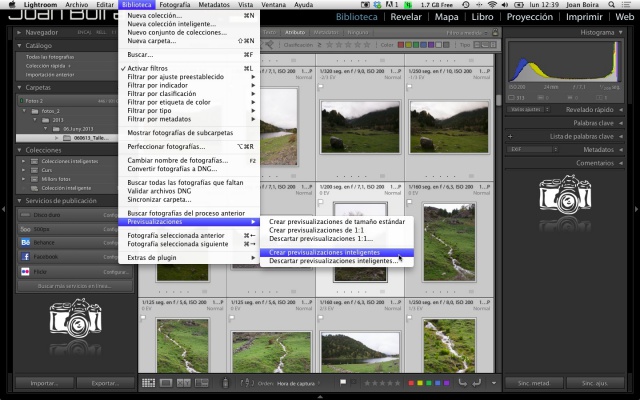The height and width of the screenshot is (400, 640).
Task: Rotate photo counterclockwise in bottom toolbar
Action: tap(462, 383)
